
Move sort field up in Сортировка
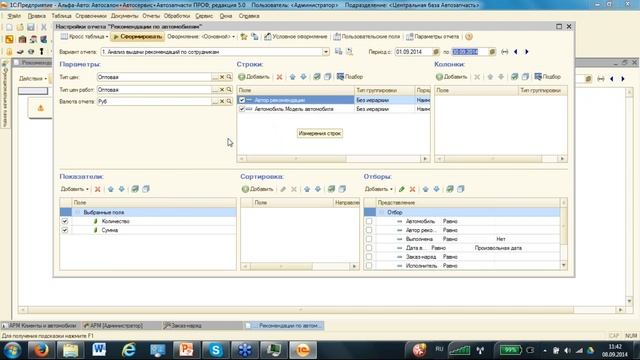pyautogui.click(x=307, y=189)
